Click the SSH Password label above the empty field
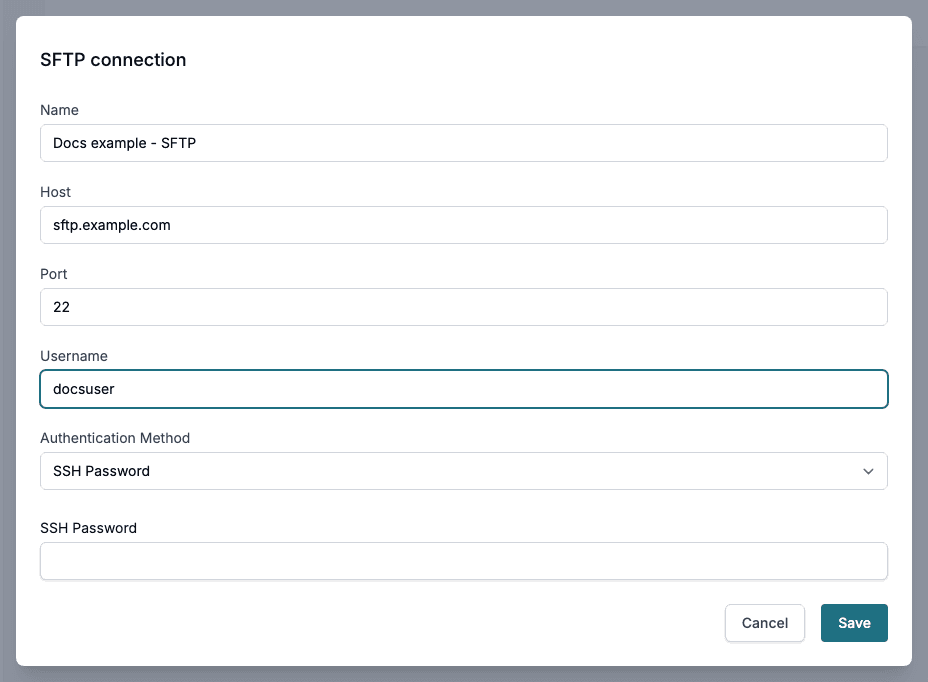The height and width of the screenshot is (682, 928). click(88, 528)
